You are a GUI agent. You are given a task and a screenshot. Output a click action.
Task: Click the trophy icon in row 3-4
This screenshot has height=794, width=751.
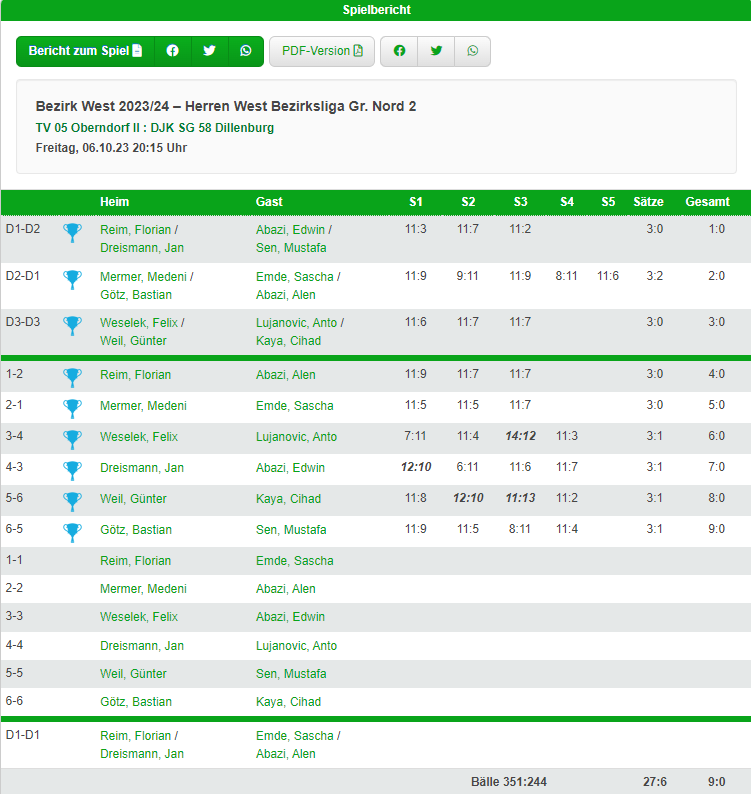click(72, 438)
